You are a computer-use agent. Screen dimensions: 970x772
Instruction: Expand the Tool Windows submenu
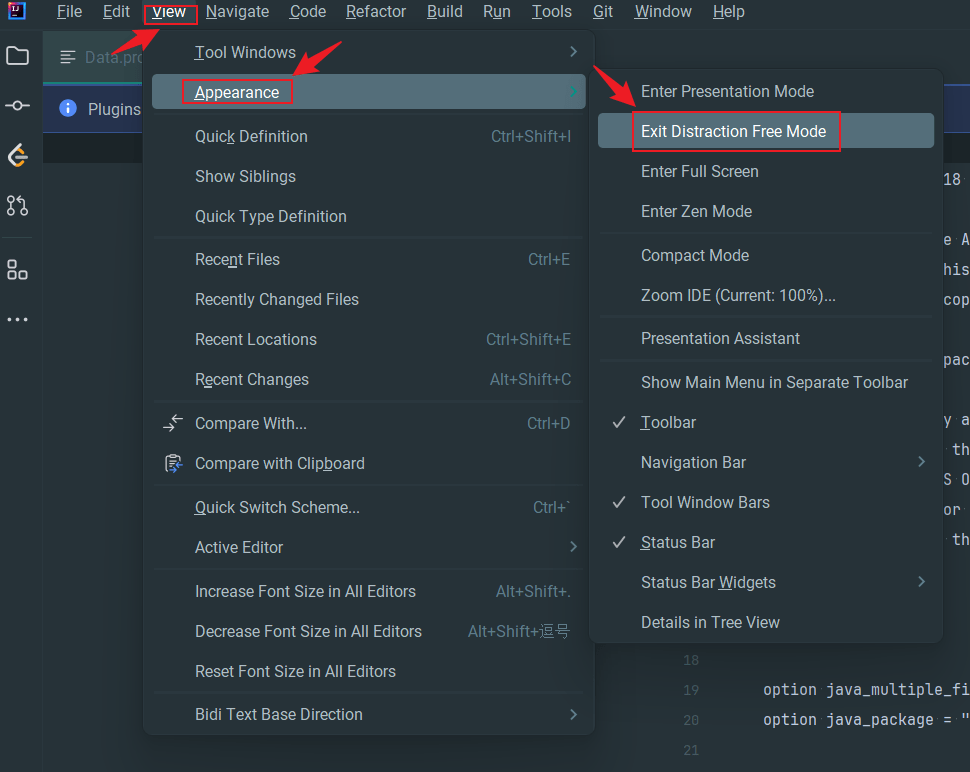coord(245,52)
